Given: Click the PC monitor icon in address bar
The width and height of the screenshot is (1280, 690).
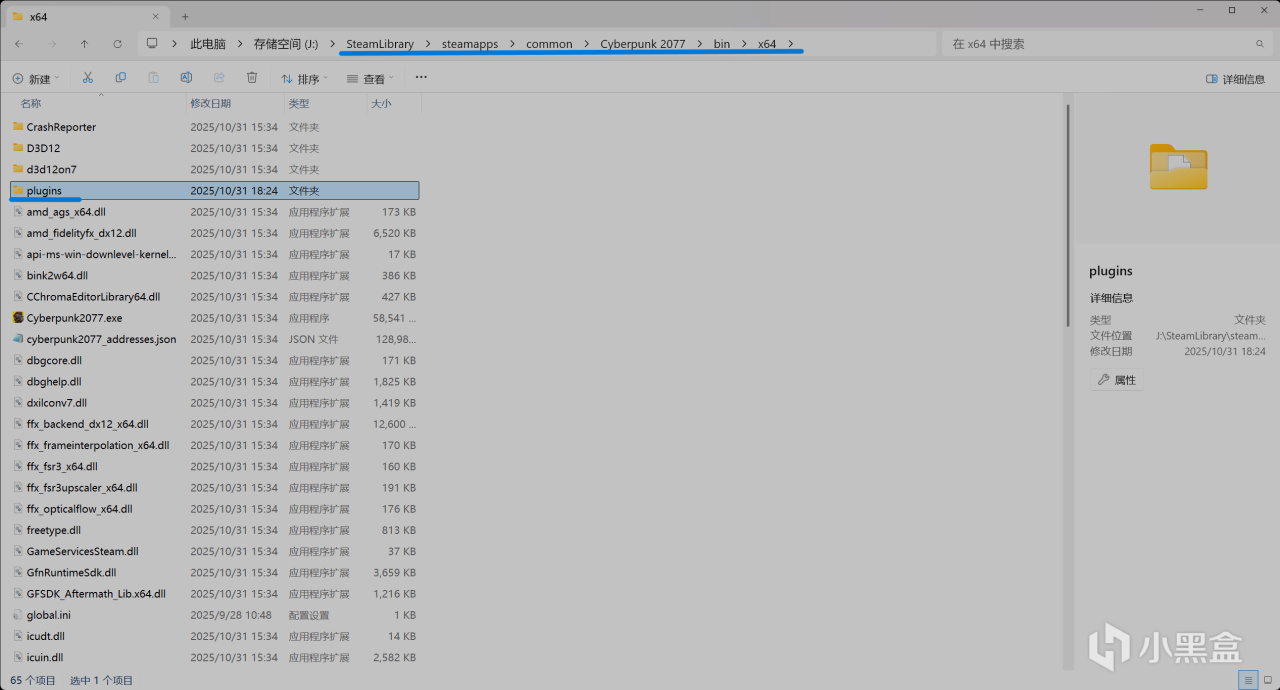Looking at the screenshot, I should point(152,44).
